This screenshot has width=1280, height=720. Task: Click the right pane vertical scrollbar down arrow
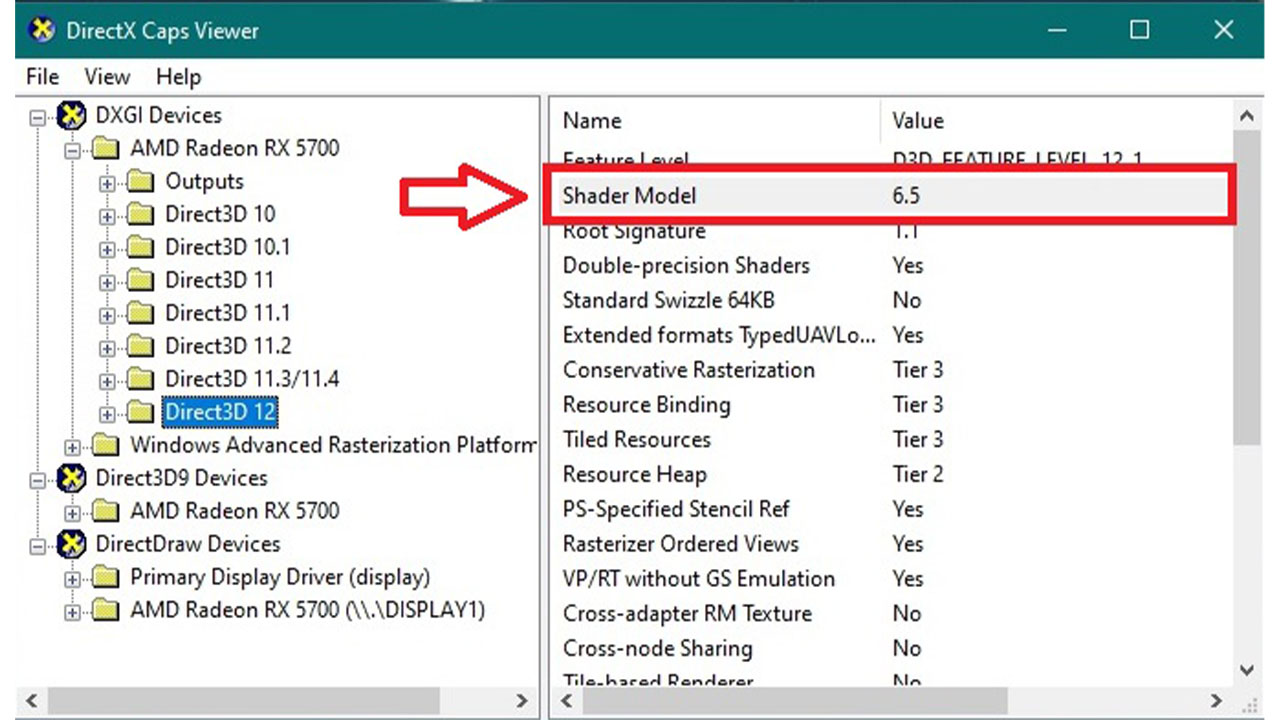[x=1246, y=670]
